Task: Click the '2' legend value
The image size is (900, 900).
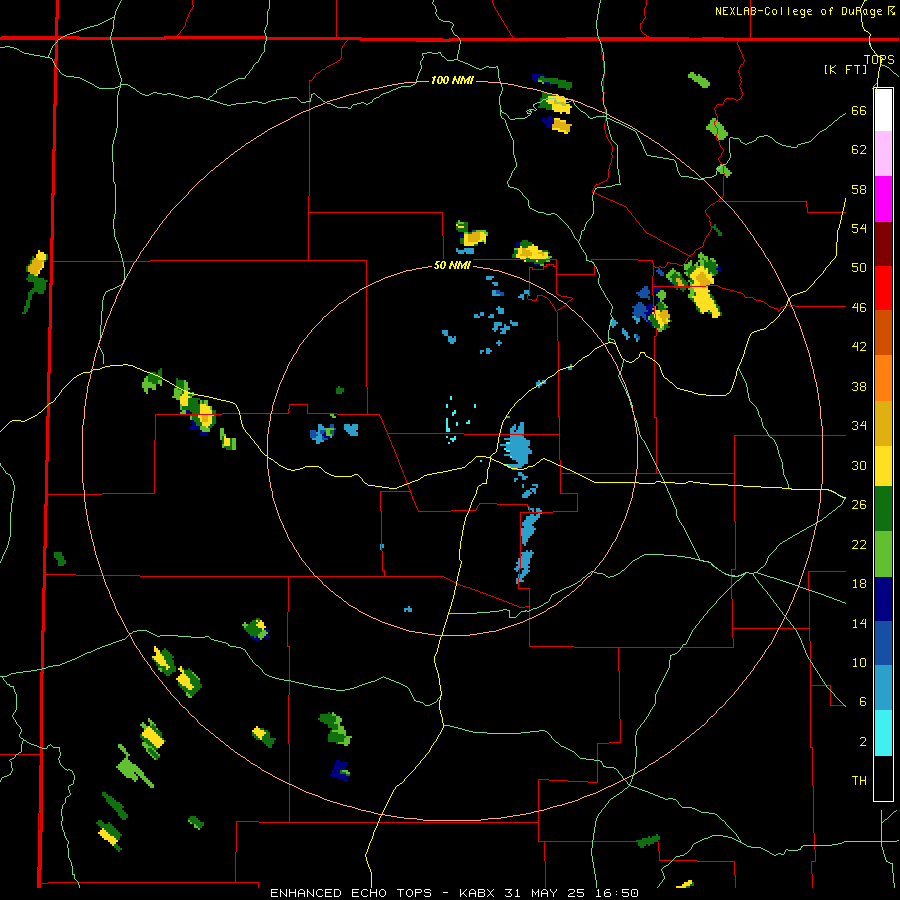Action: pyautogui.click(x=863, y=742)
